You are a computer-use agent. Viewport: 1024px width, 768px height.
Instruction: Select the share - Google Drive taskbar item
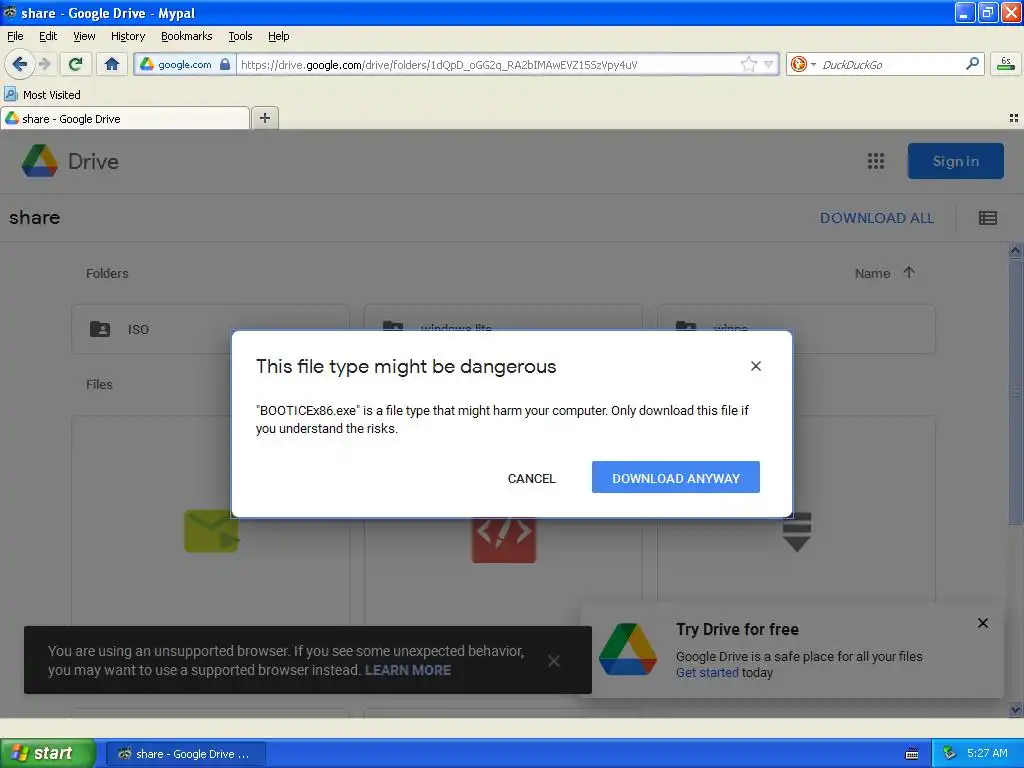point(185,754)
